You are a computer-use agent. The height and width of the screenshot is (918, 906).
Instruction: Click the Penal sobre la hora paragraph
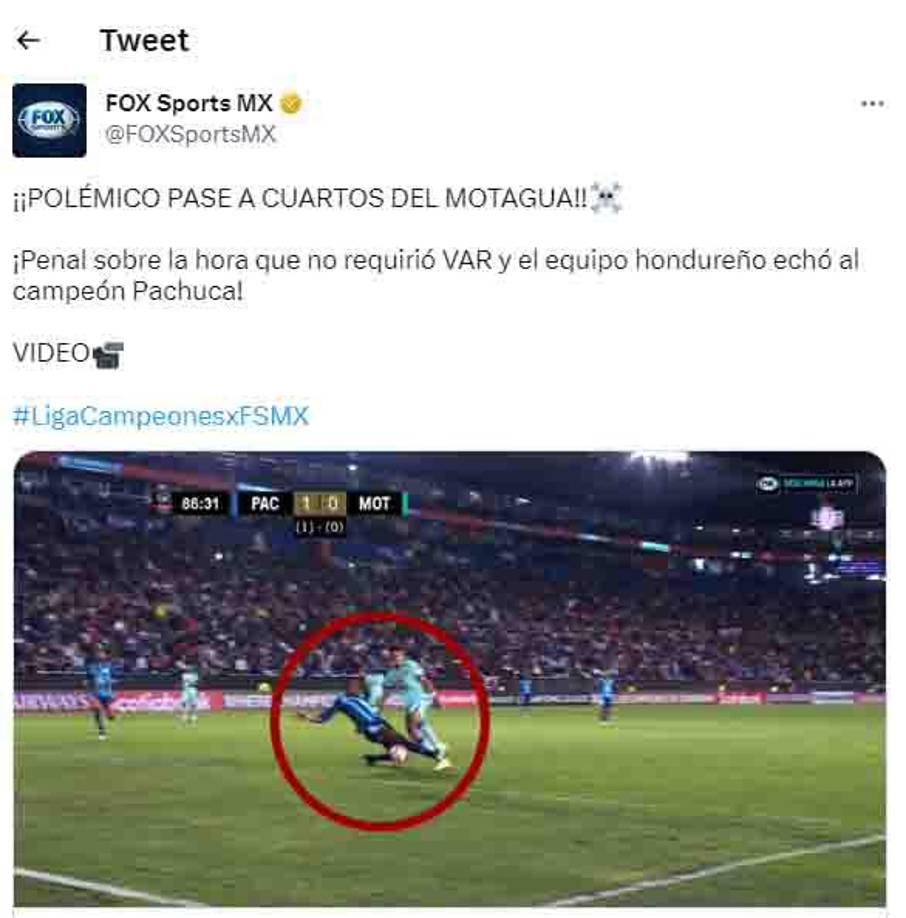435,275
